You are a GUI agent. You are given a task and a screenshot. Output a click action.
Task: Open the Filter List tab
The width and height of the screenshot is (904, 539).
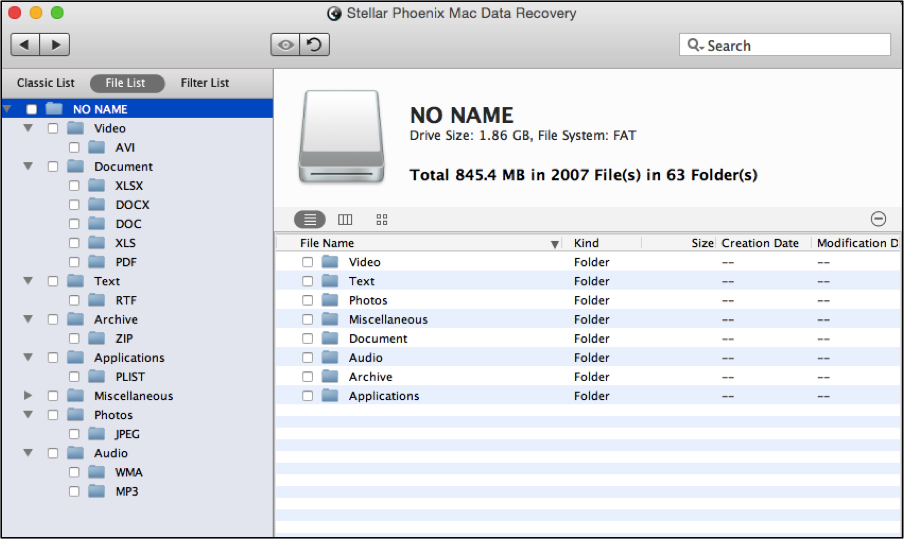[x=205, y=83]
